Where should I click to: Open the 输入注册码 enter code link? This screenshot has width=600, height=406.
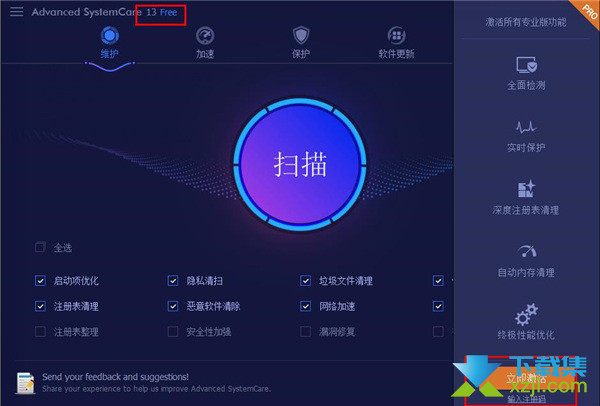pos(526,399)
